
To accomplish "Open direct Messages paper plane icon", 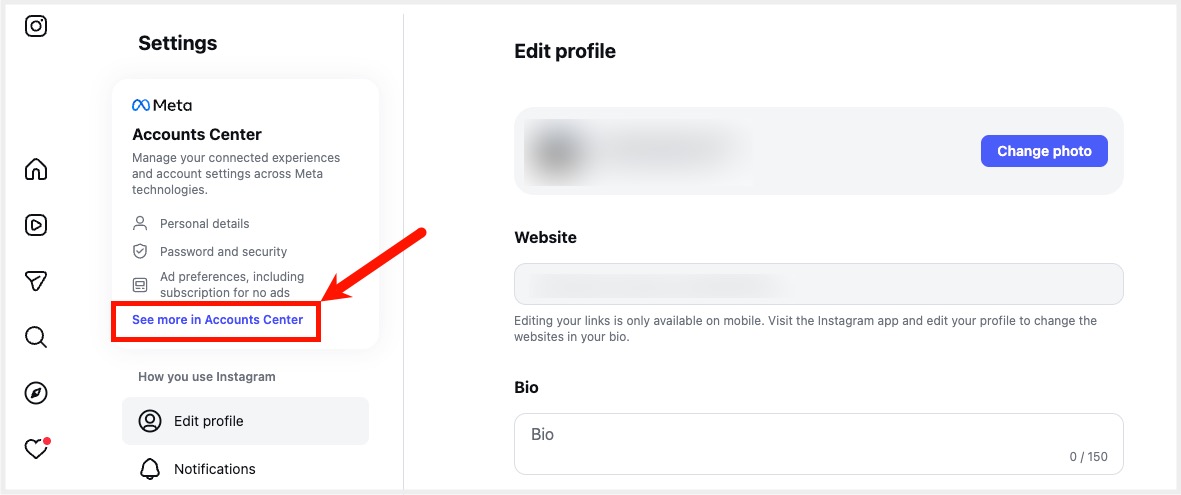I will pos(36,281).
